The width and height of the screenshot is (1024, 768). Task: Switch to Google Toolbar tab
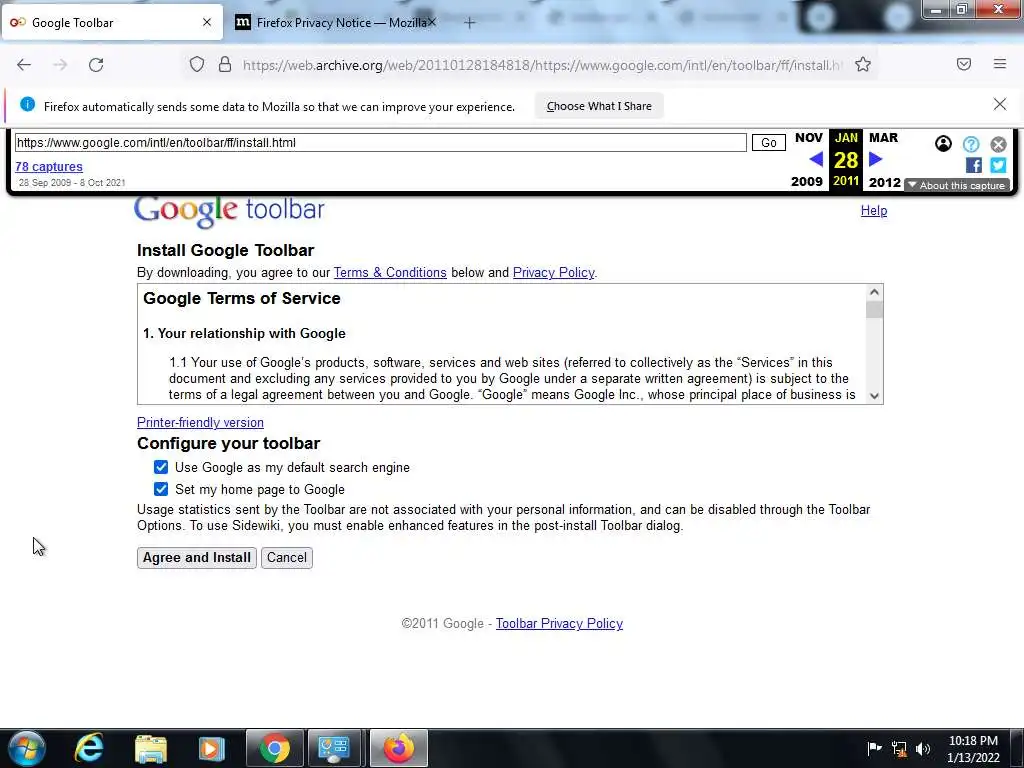click(x=112, y=22)
